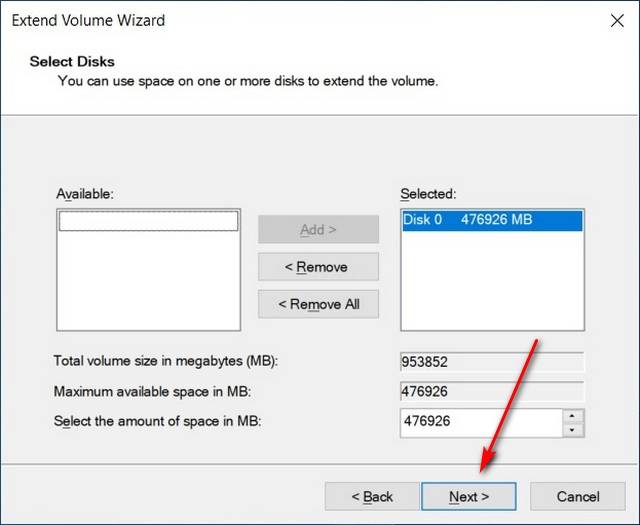Viewport: 640px width, 525px height.
Task: Proceed by clicking Next >
Action: coord(468,496)
